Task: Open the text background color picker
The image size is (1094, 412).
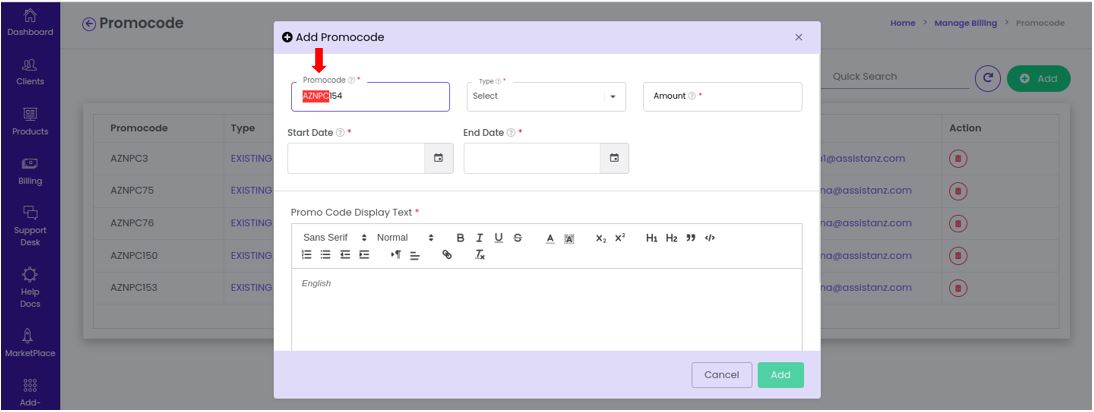Action: pyautogui.click(x=569, y=238)
